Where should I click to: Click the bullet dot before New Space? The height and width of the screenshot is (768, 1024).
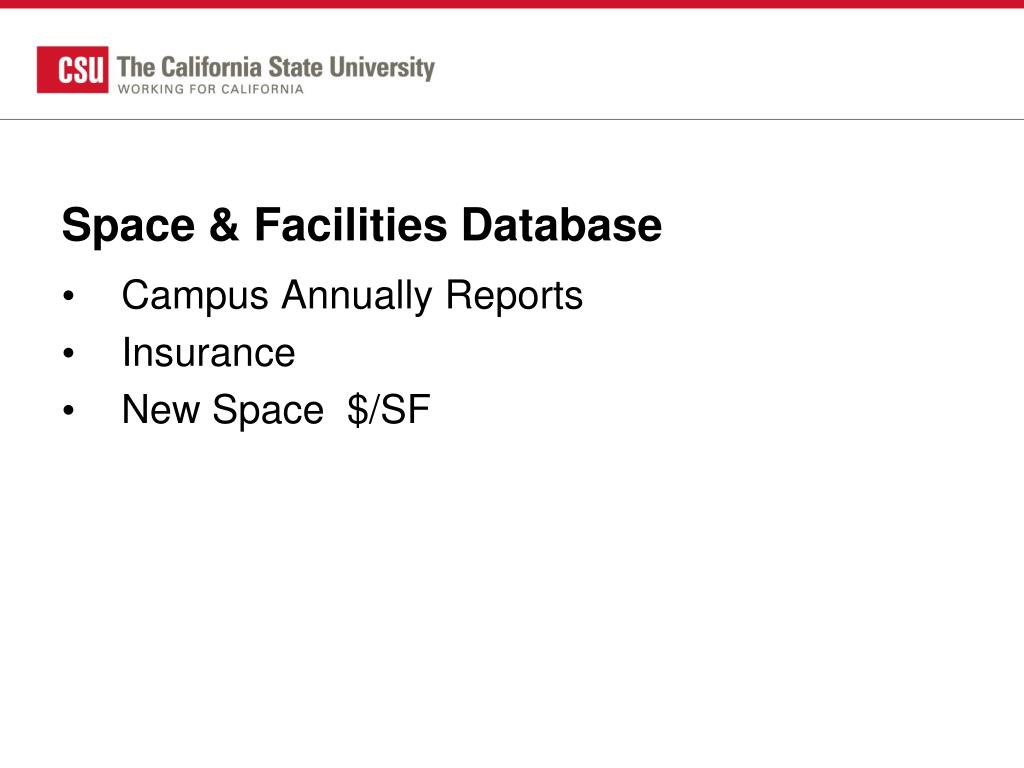click(x=68, y=412)
